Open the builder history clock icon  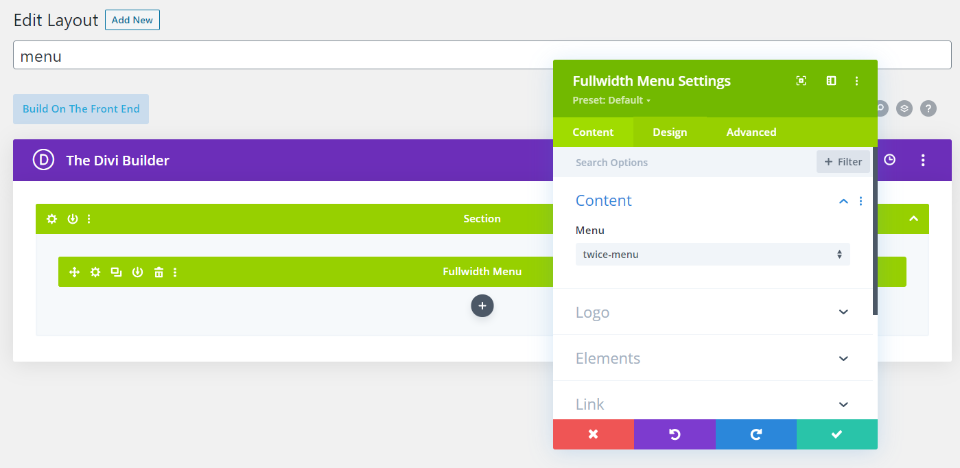[890, 160]
